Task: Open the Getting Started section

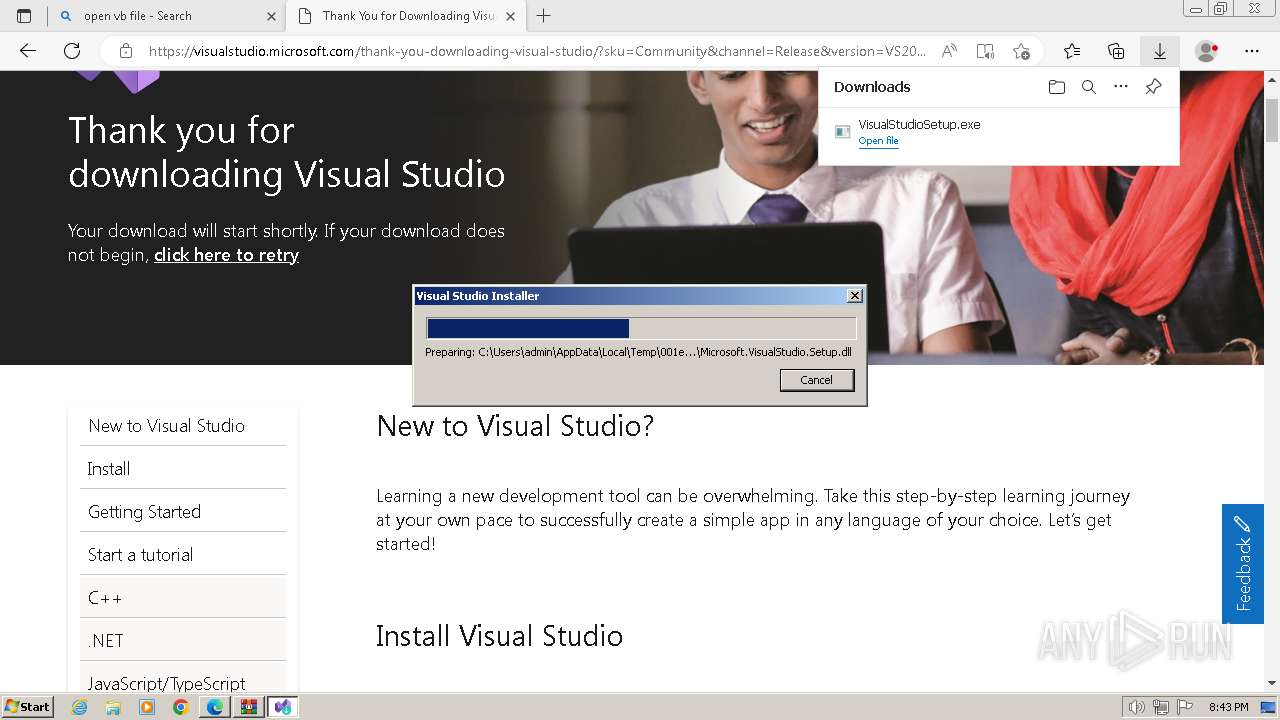Action: (x=183, y=512)
